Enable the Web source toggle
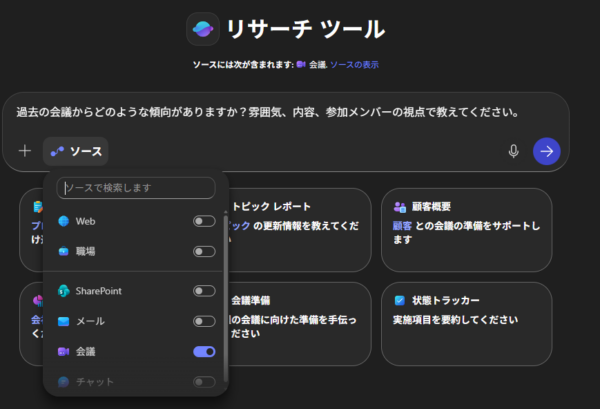The image size is (600, 409). click(204, 221)
